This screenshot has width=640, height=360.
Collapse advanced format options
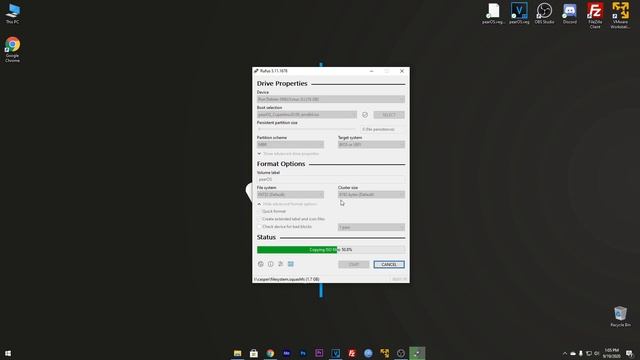tap(287, 204)
